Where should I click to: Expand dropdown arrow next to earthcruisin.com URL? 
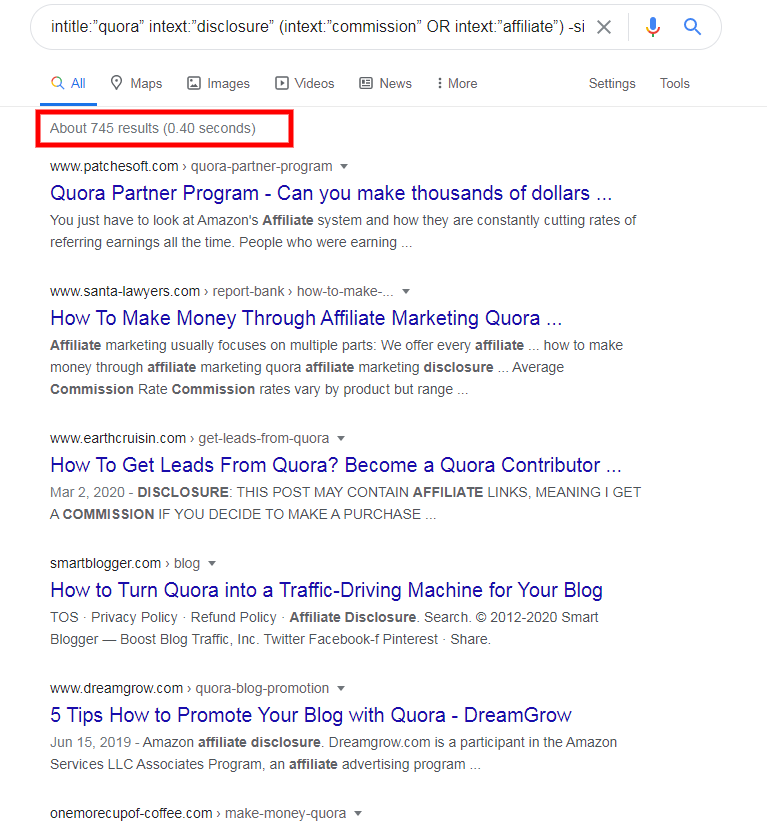[x=341, y=438]
